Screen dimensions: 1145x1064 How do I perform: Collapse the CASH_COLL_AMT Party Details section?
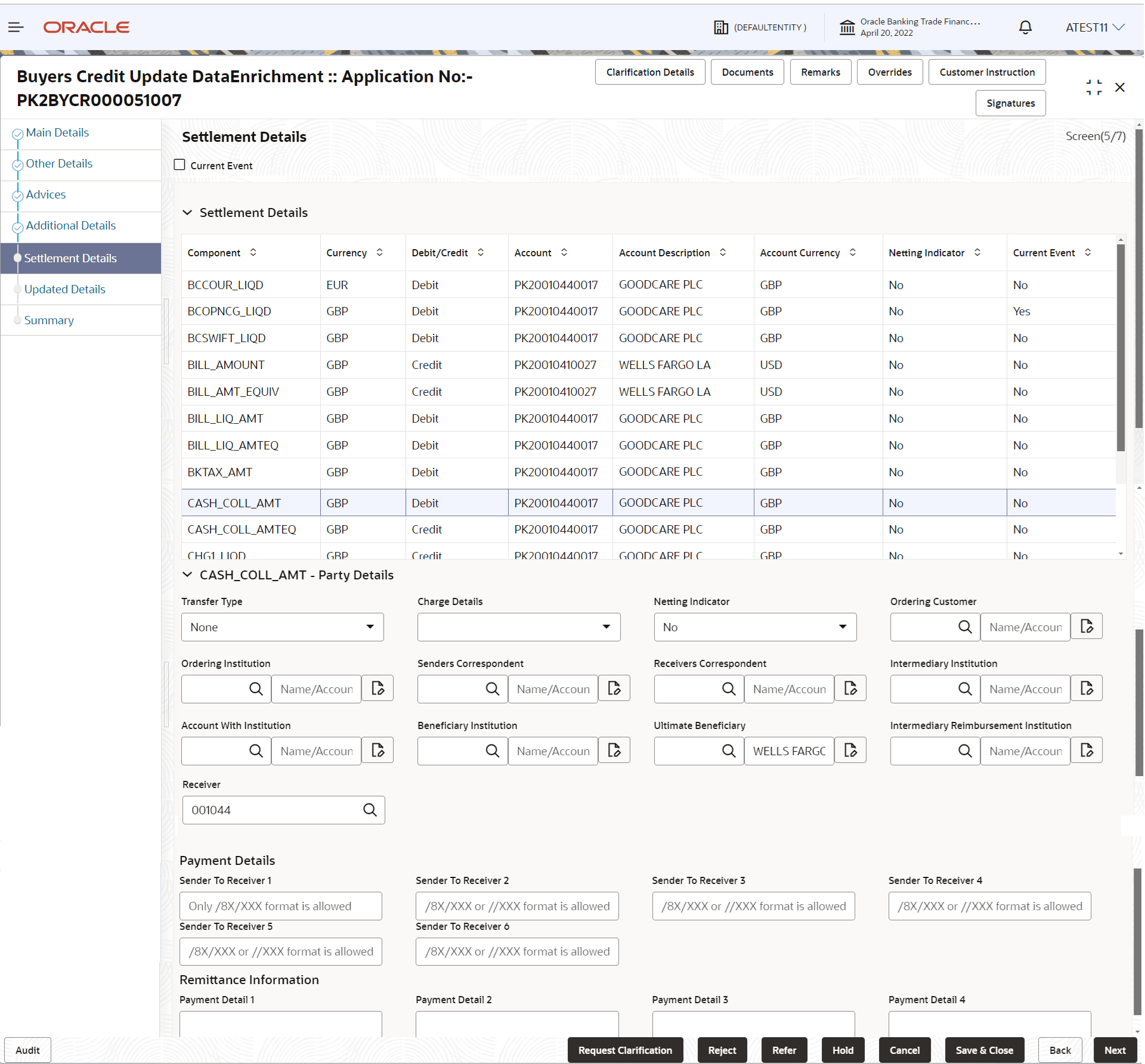coord(187,575)
